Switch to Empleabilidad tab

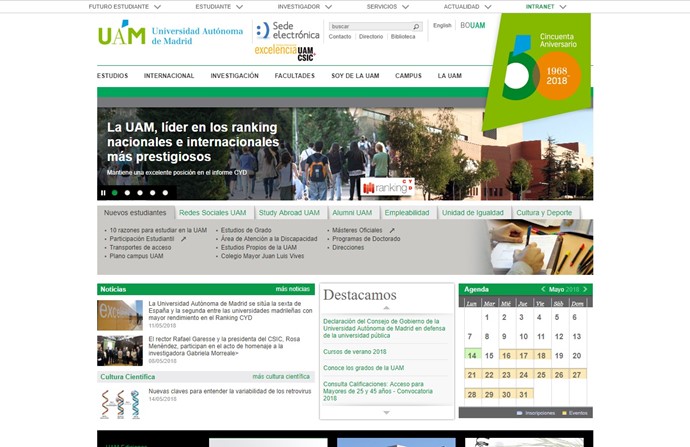(x=407, y=213)
